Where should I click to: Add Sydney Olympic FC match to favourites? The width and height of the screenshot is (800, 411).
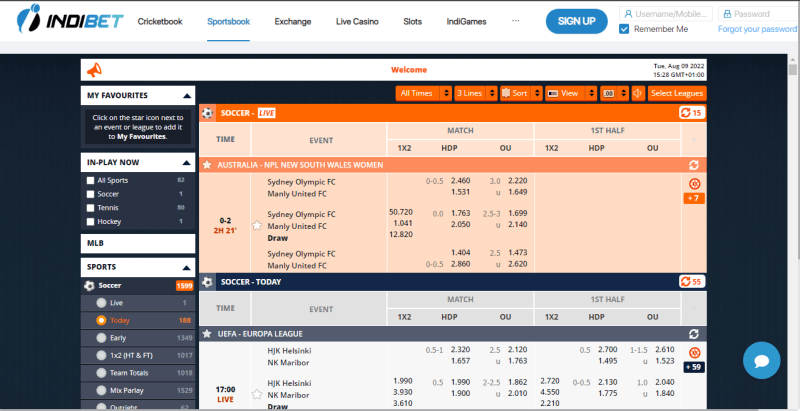tap(257, 225)
